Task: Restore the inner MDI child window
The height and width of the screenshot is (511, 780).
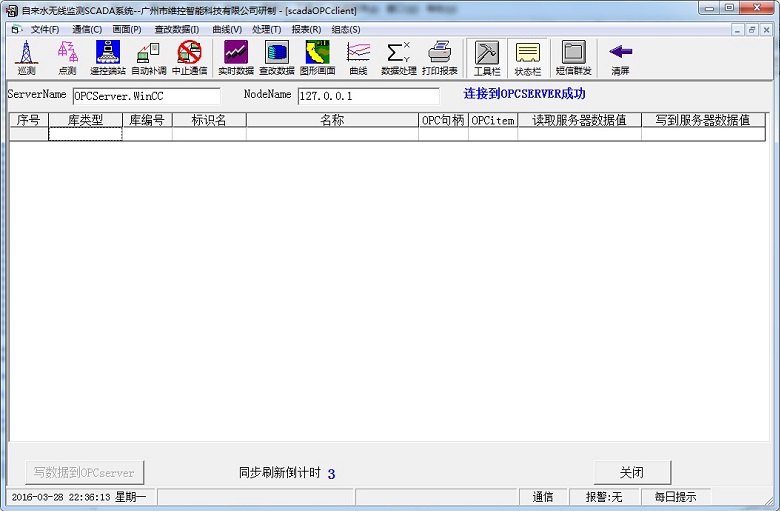Action: coord(752,30)
